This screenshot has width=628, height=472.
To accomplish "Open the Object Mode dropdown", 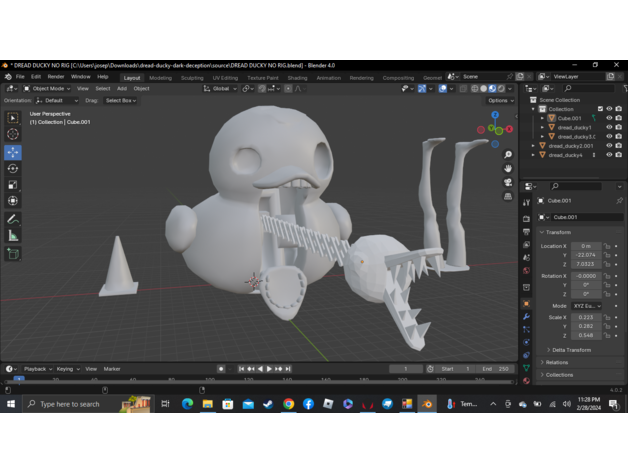I will coord(48,88).
